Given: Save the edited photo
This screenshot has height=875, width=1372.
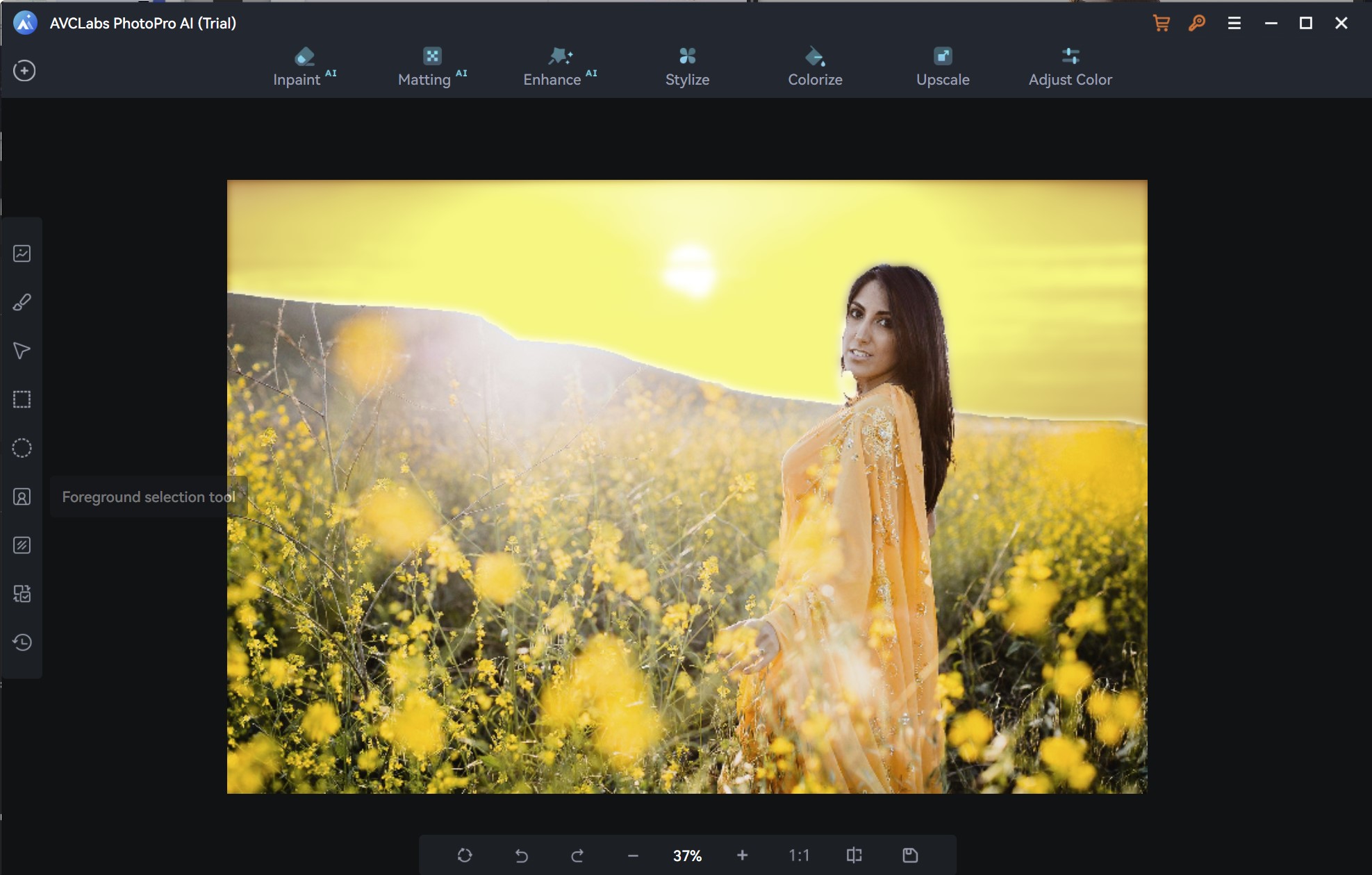Looking at the screenshot, I should pos(910,855).
